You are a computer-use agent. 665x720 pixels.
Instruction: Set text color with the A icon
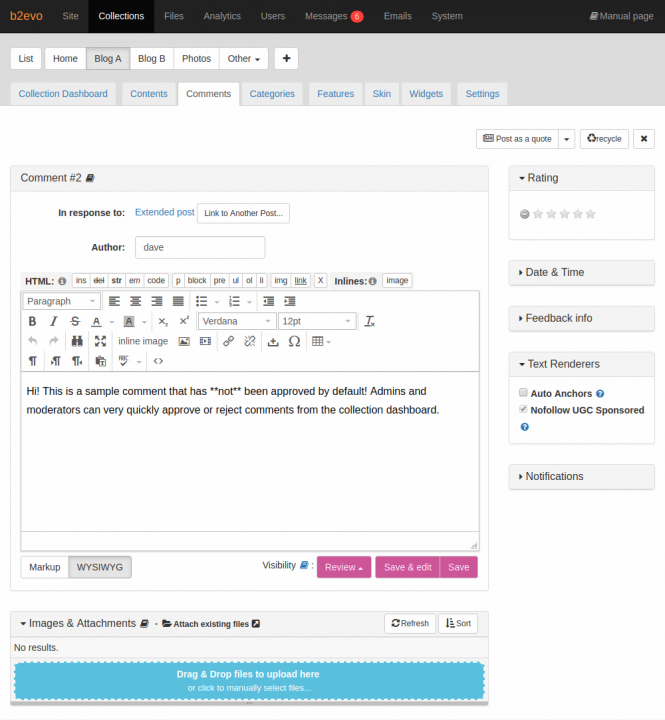(x=96, y=321)
